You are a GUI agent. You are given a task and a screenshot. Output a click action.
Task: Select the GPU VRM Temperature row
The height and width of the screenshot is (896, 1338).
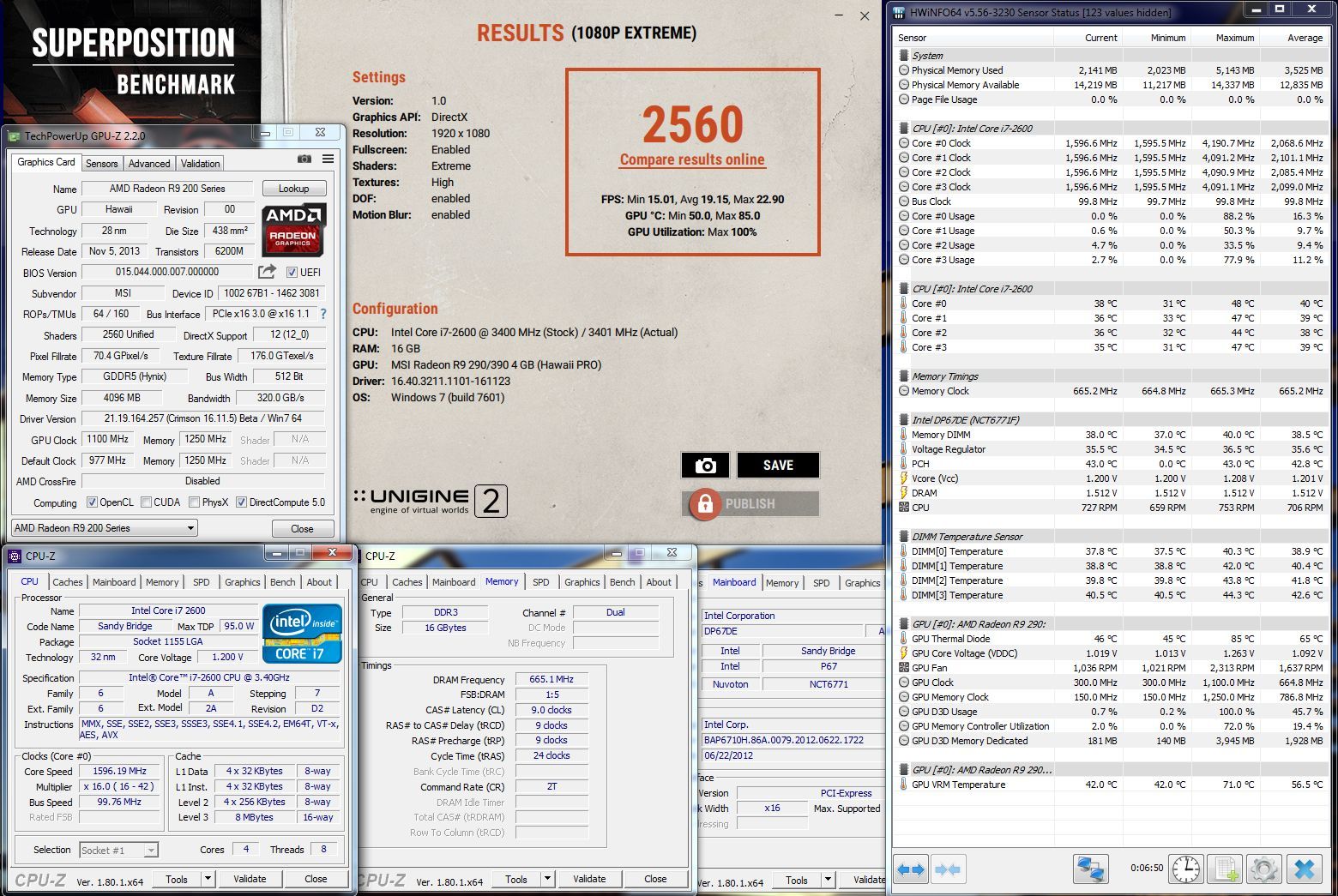[x=1111, y=785]
